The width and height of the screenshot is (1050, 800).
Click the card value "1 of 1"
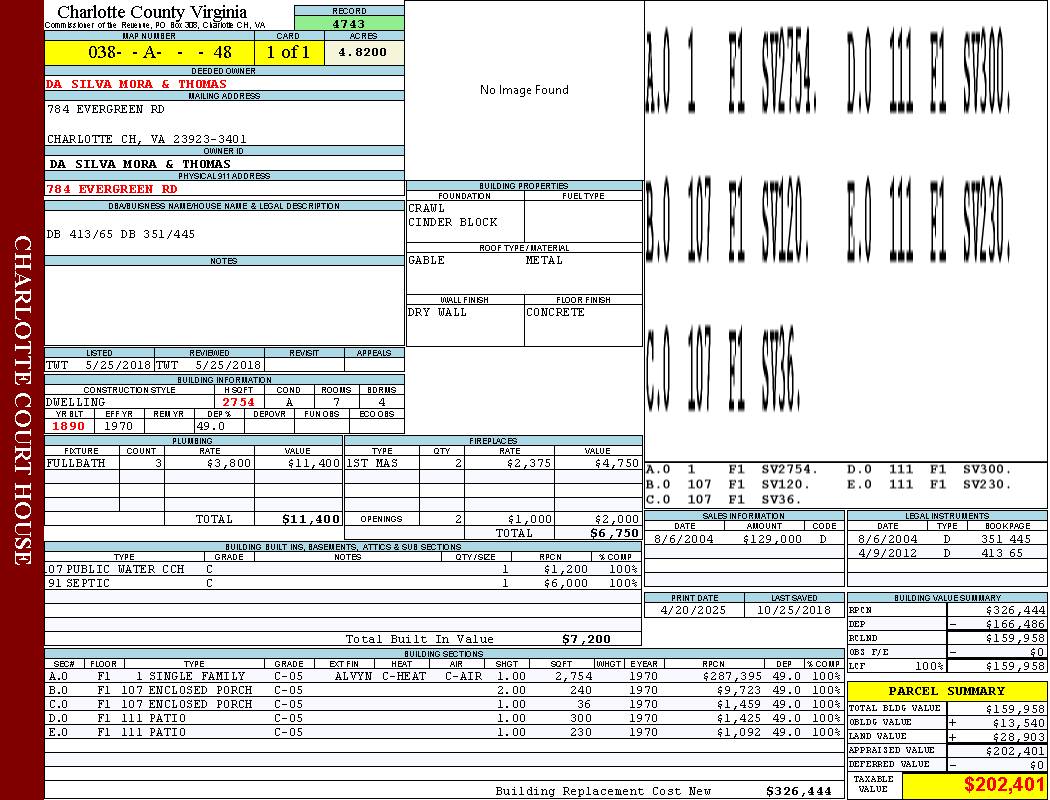(x=288, y=52)
